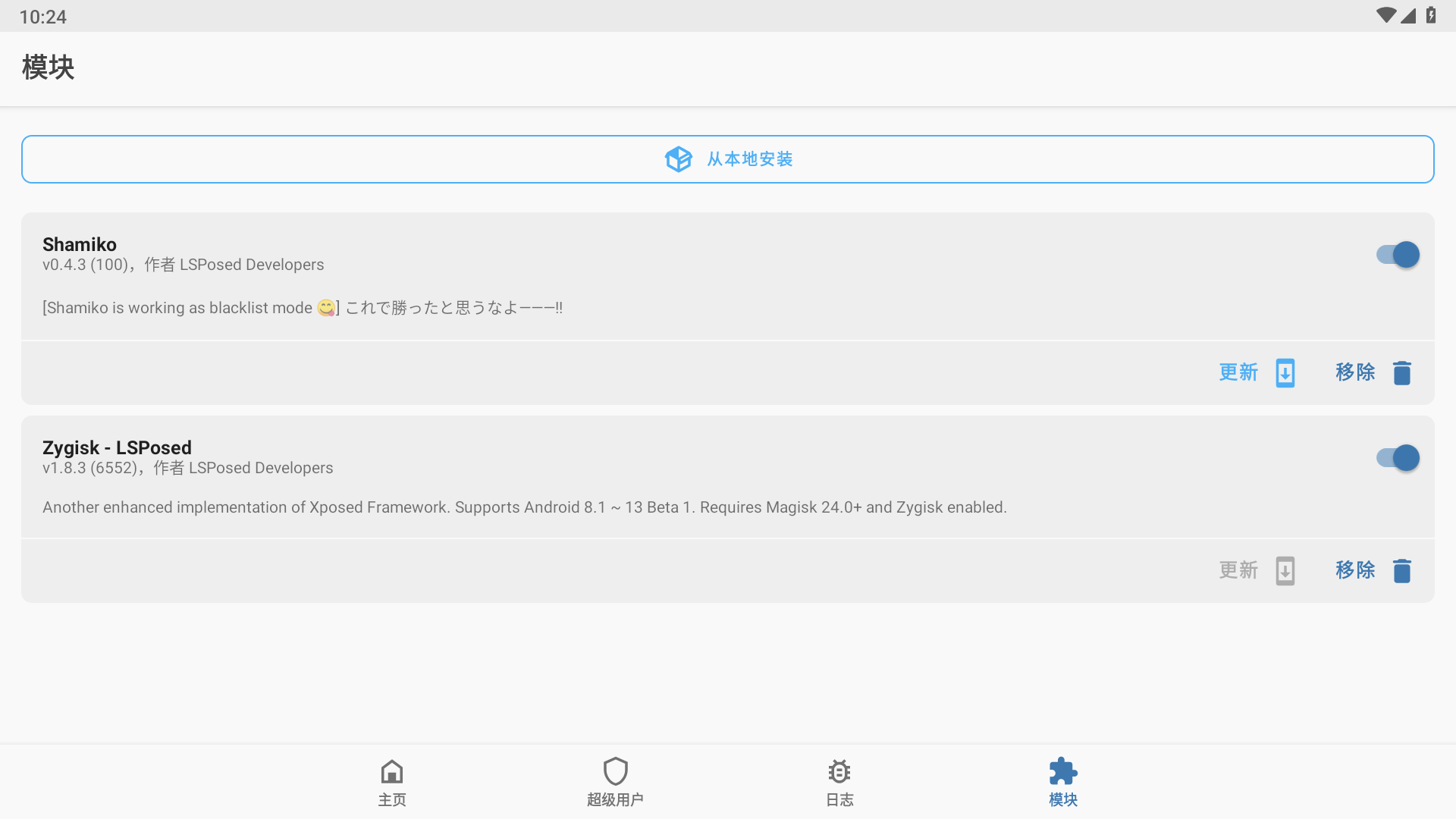Tap the install from local storage button
The height and width of the screenshot is (819, 1456).
tap(728, 159)
